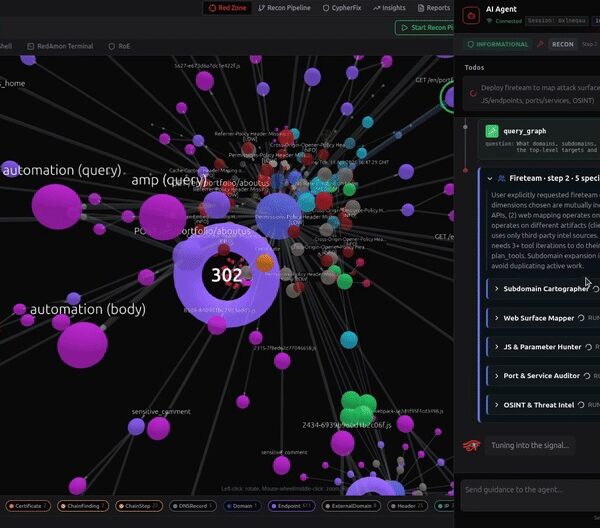Click the spinning todo status icon

(473, 93)
